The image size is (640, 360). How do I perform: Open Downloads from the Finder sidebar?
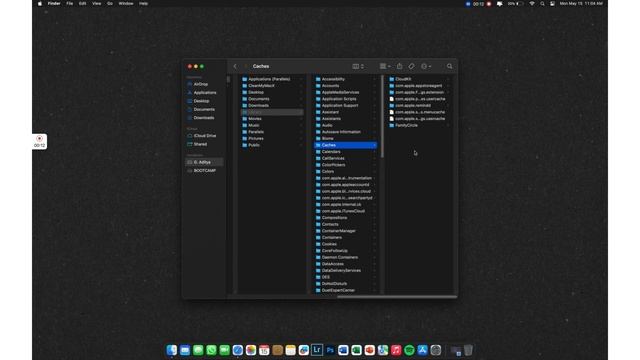(x=204, y=118)
